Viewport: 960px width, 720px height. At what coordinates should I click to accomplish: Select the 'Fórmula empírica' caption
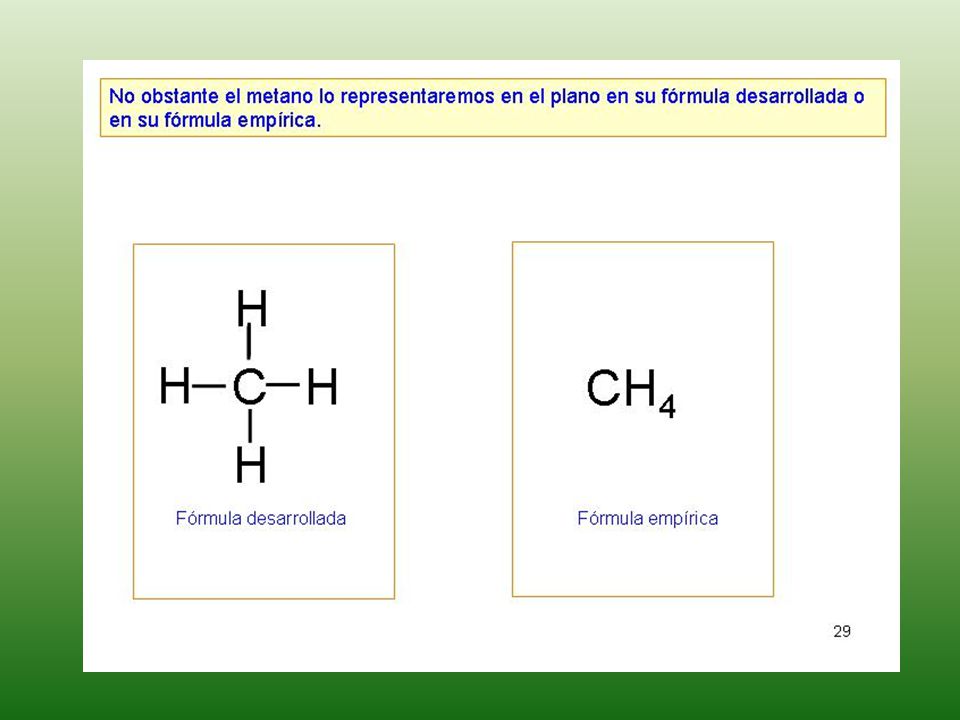[647, 519]
